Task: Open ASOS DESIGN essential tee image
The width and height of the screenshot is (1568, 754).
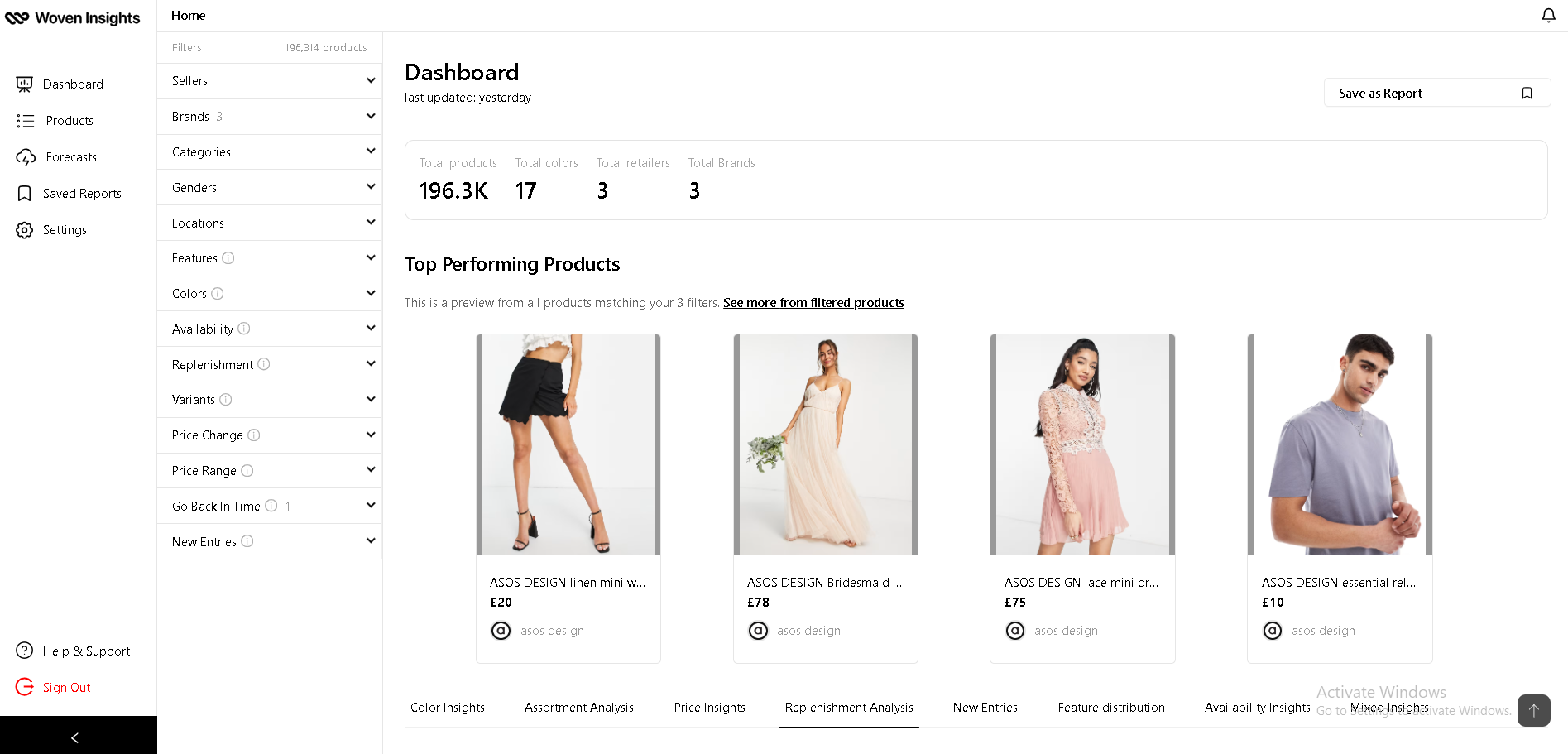Action: (1340, 444)
